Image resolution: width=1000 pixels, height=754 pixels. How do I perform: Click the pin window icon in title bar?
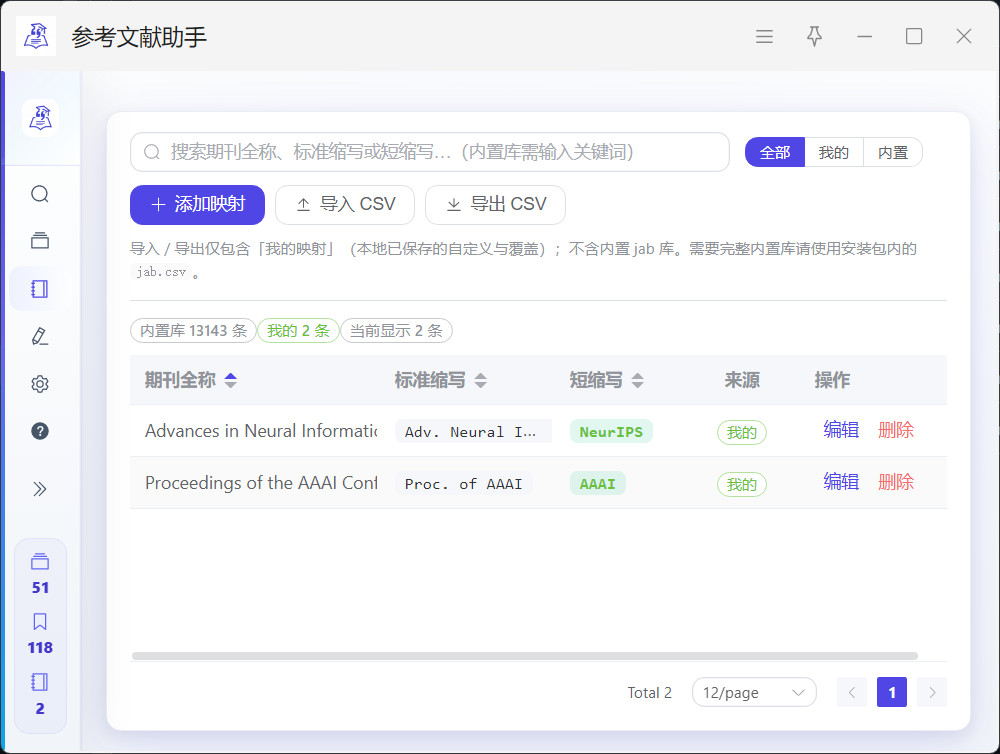814,36
